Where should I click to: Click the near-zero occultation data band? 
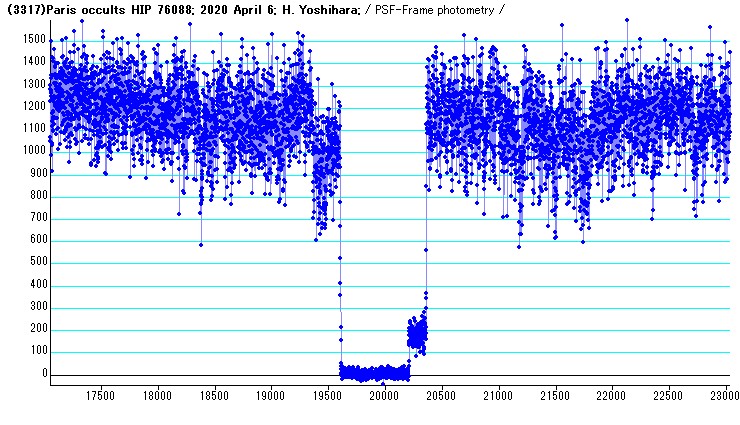coord(375,373)
